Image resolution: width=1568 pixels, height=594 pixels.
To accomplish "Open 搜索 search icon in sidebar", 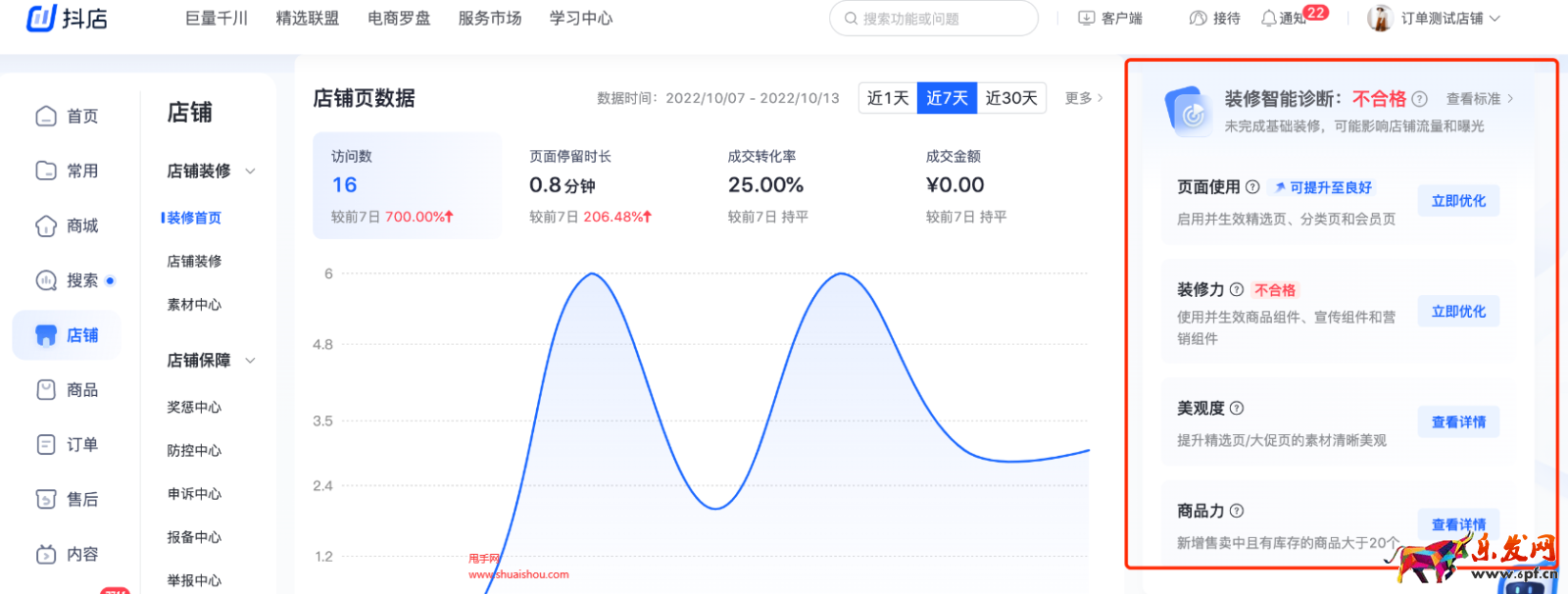I will click(46, 280).
